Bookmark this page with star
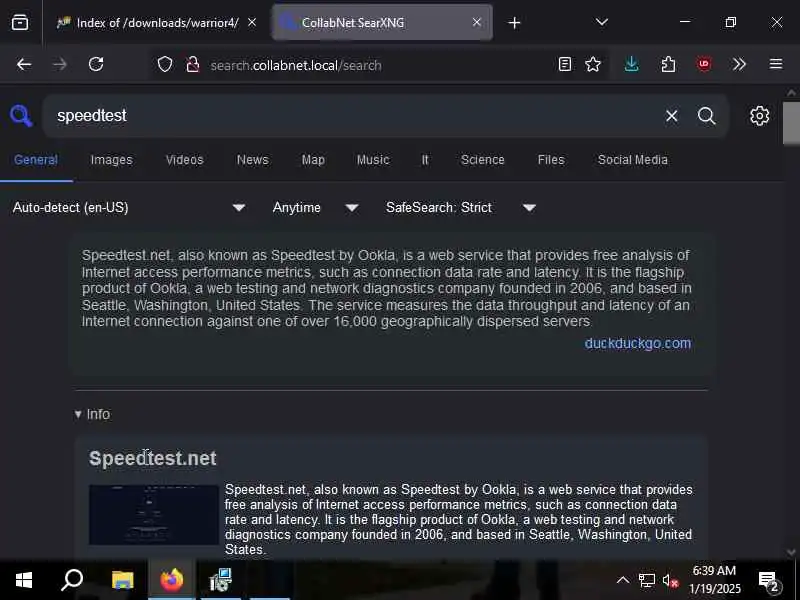The image size is (800, 600). click(x=593, y=64)
